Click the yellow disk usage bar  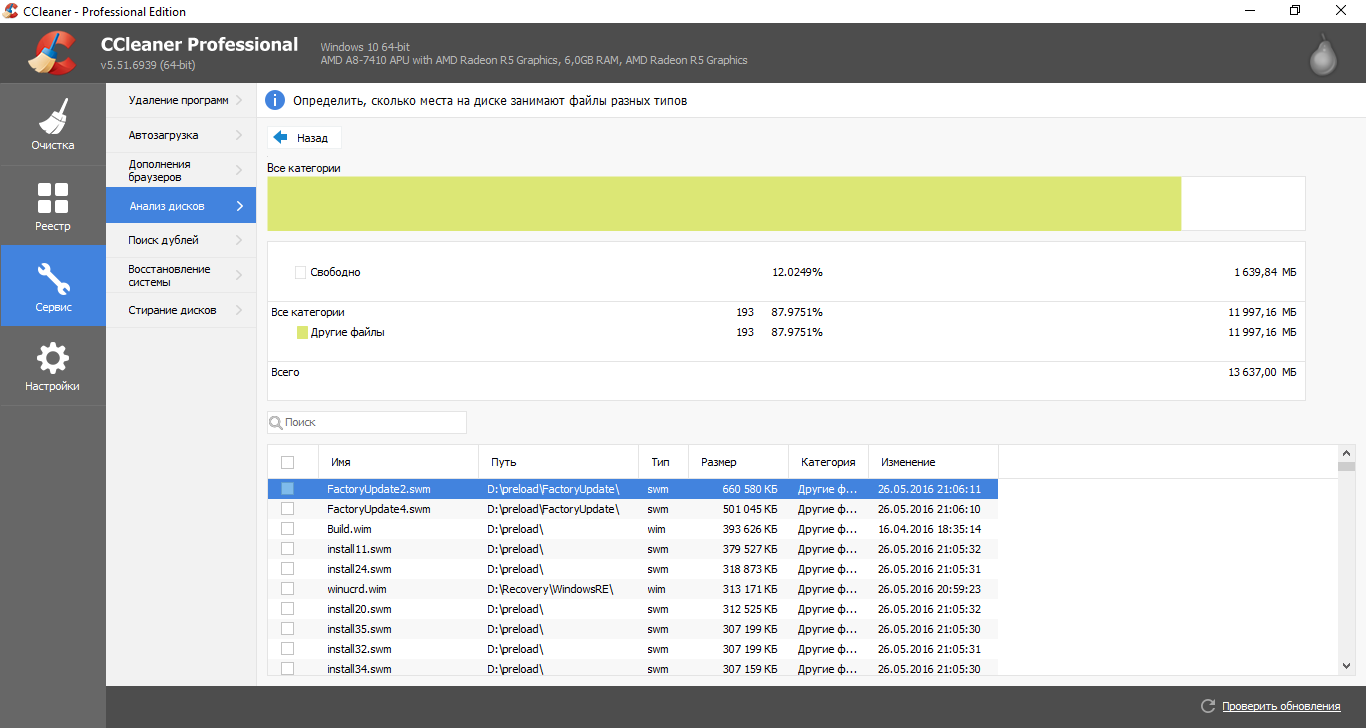(x=724, y=204)
